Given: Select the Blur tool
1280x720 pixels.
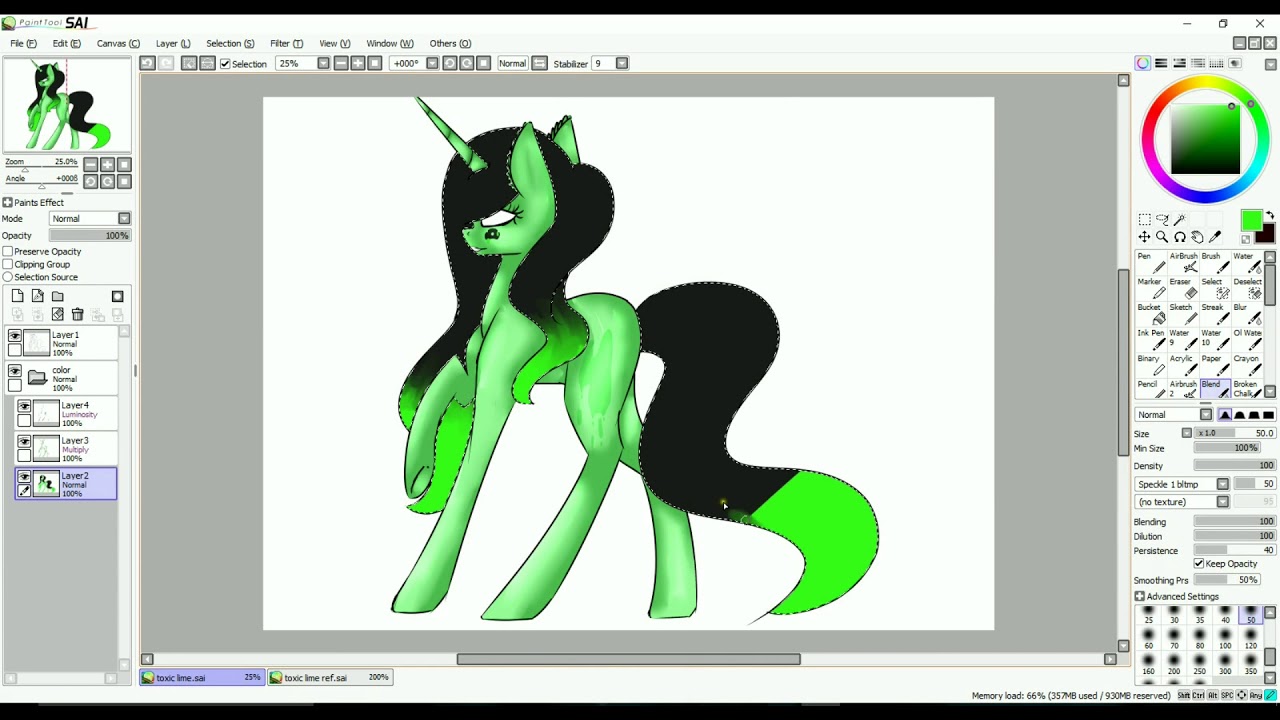Looking at the screenshot, I should pos(1246,313).
